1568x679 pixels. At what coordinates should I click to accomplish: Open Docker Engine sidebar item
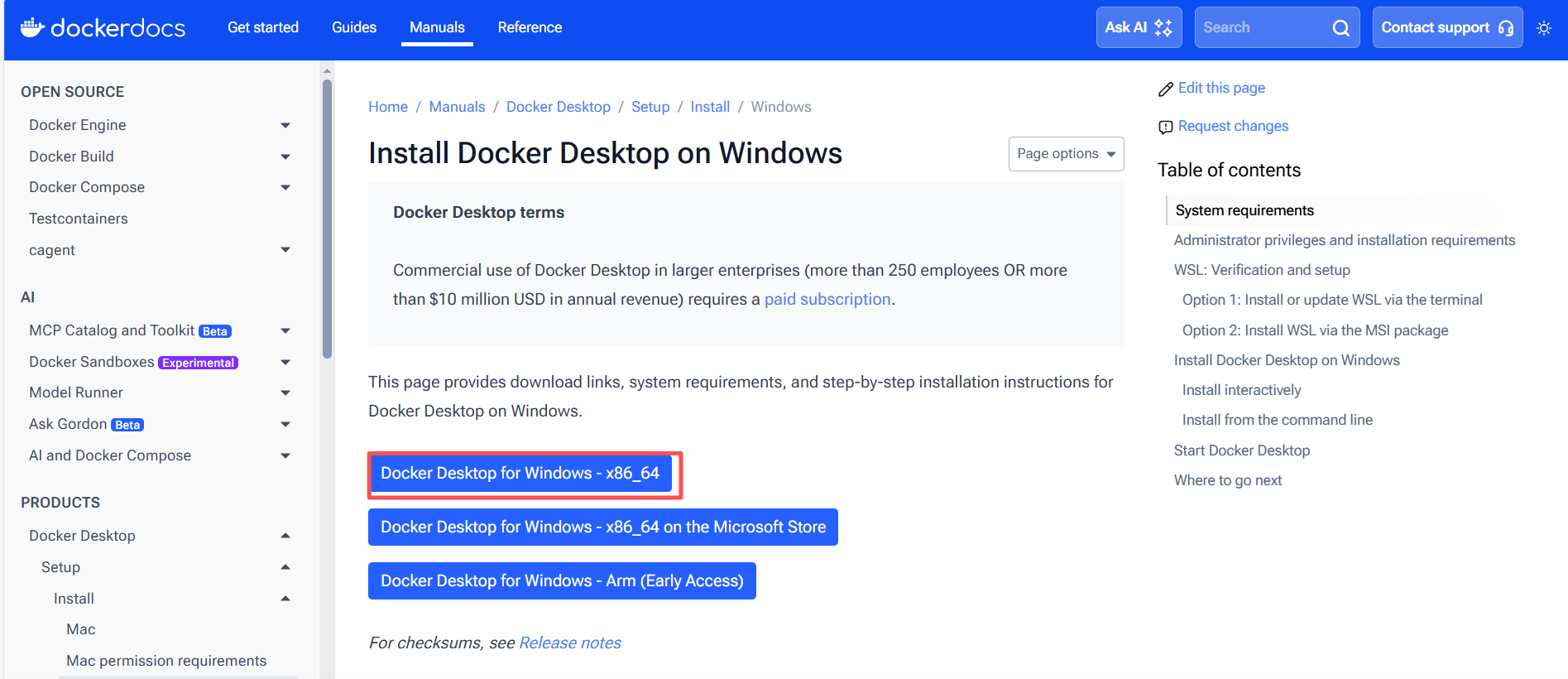tap(78, 125)
